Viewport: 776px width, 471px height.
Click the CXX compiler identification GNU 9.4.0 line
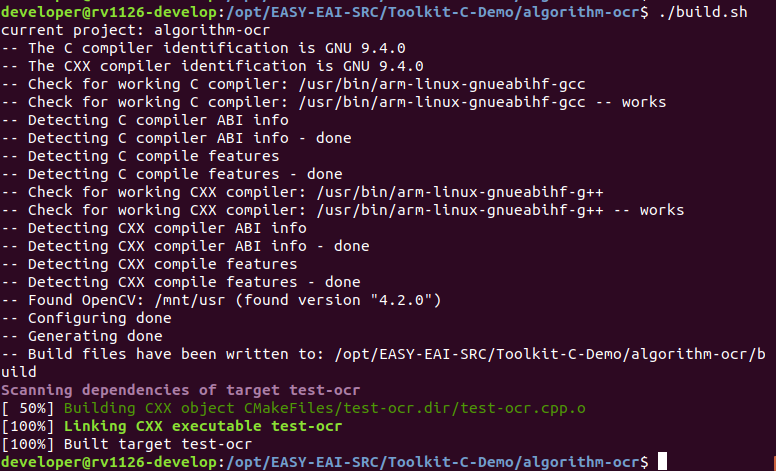[212, 66]
